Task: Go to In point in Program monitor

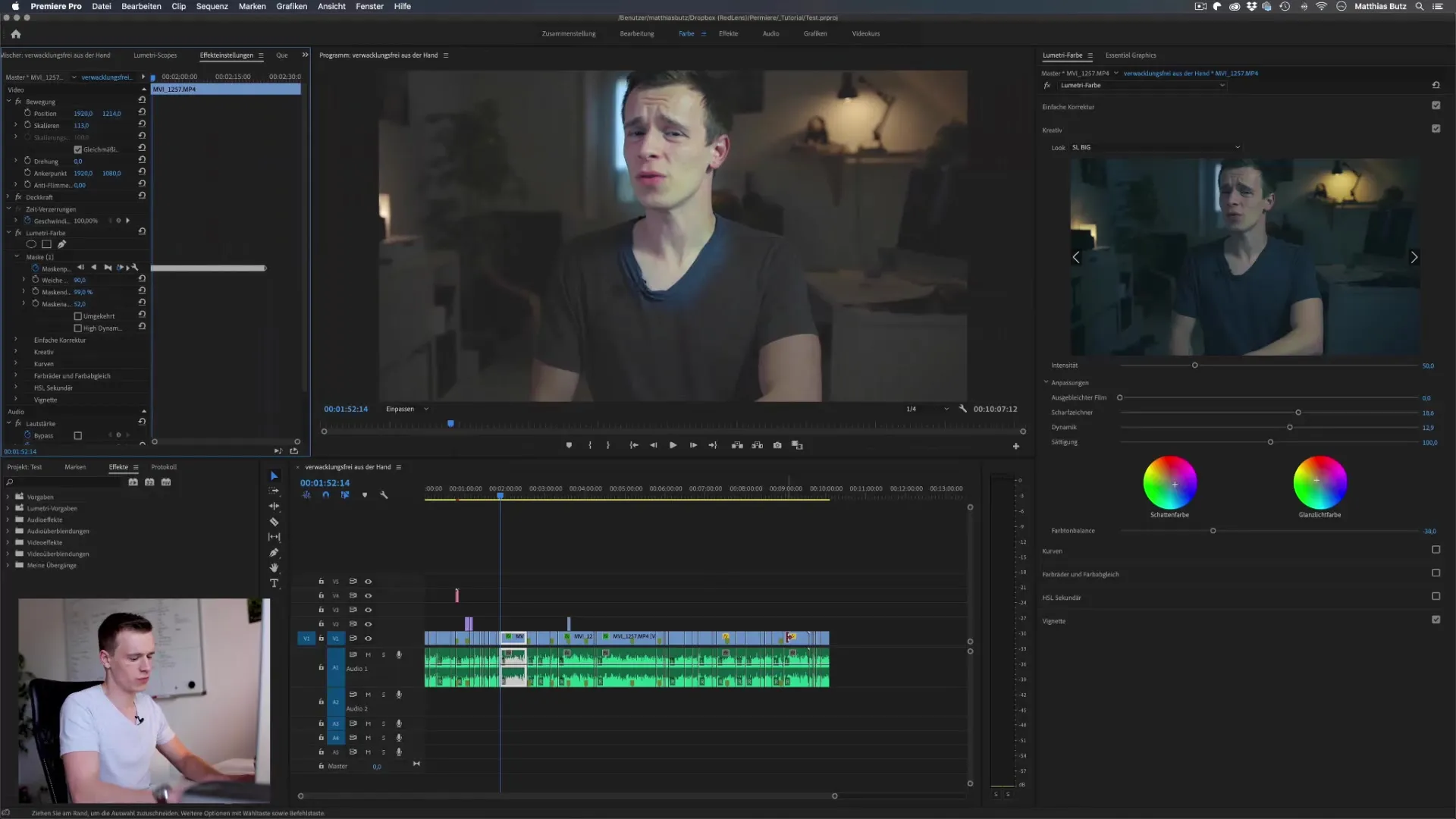Action: tap(634, 445)
